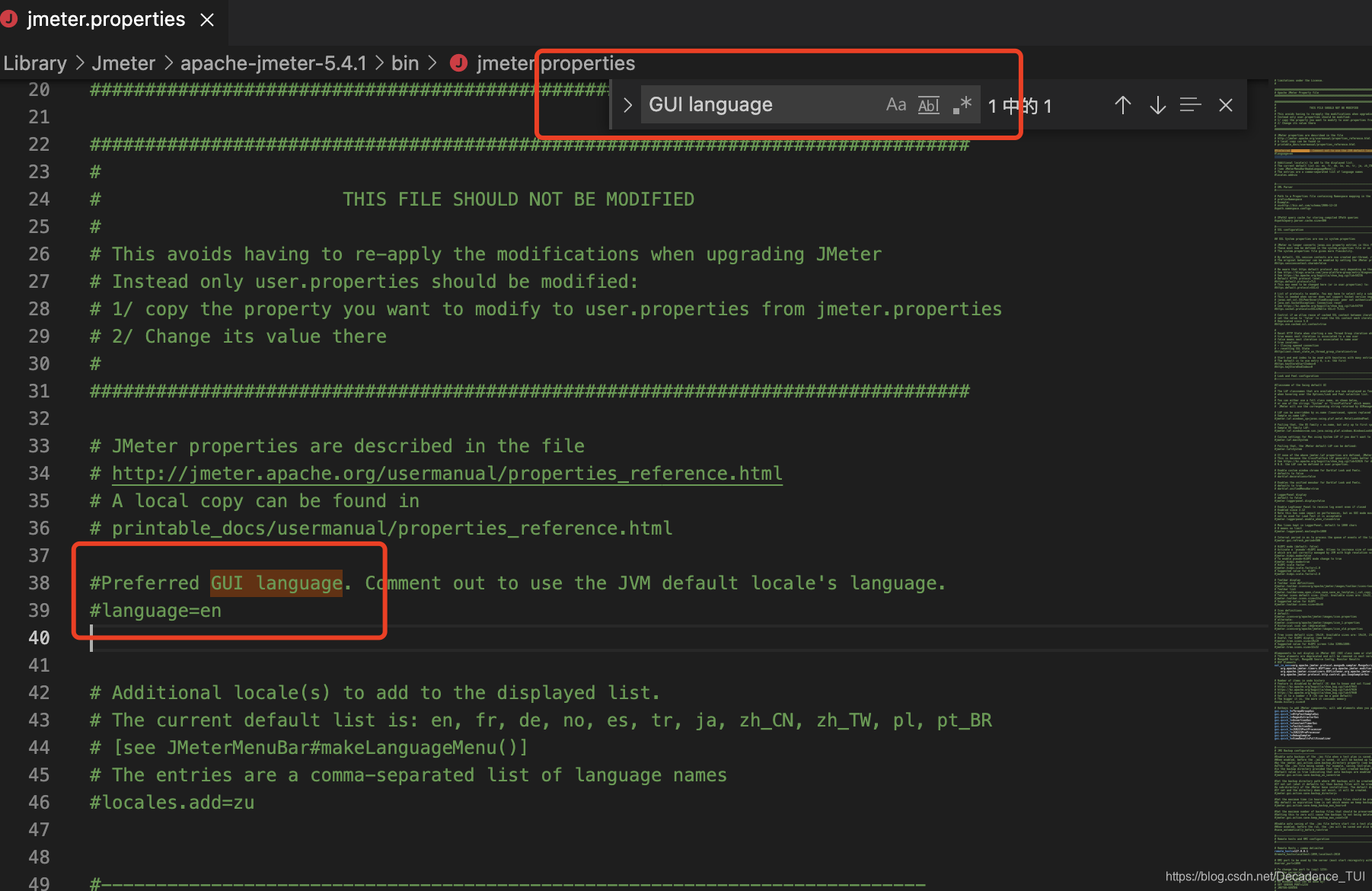
Task: Click '# 2/ Change its value there' line
Action: tap(238, 337)
